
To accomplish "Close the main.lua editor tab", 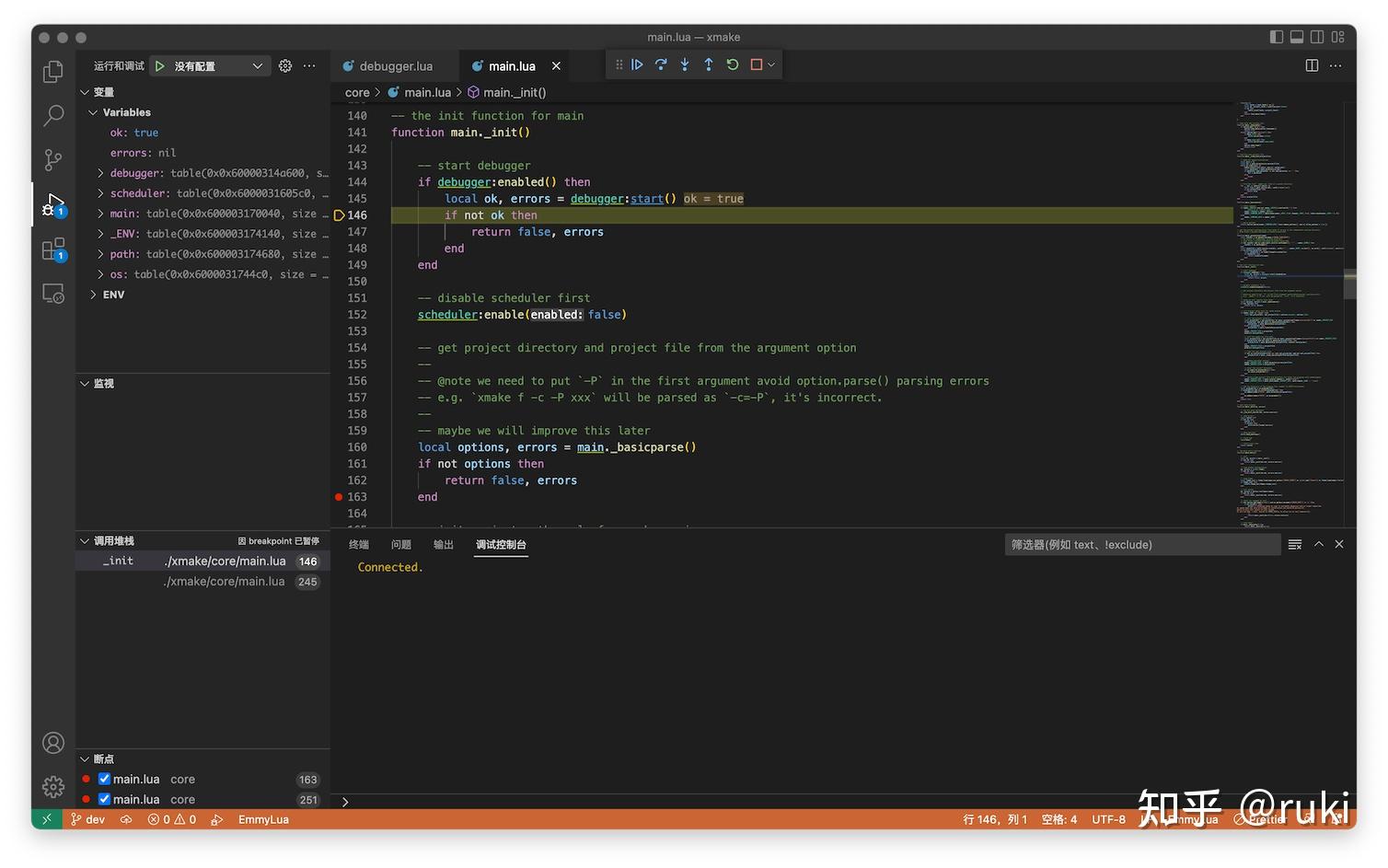I will (556, 66).
